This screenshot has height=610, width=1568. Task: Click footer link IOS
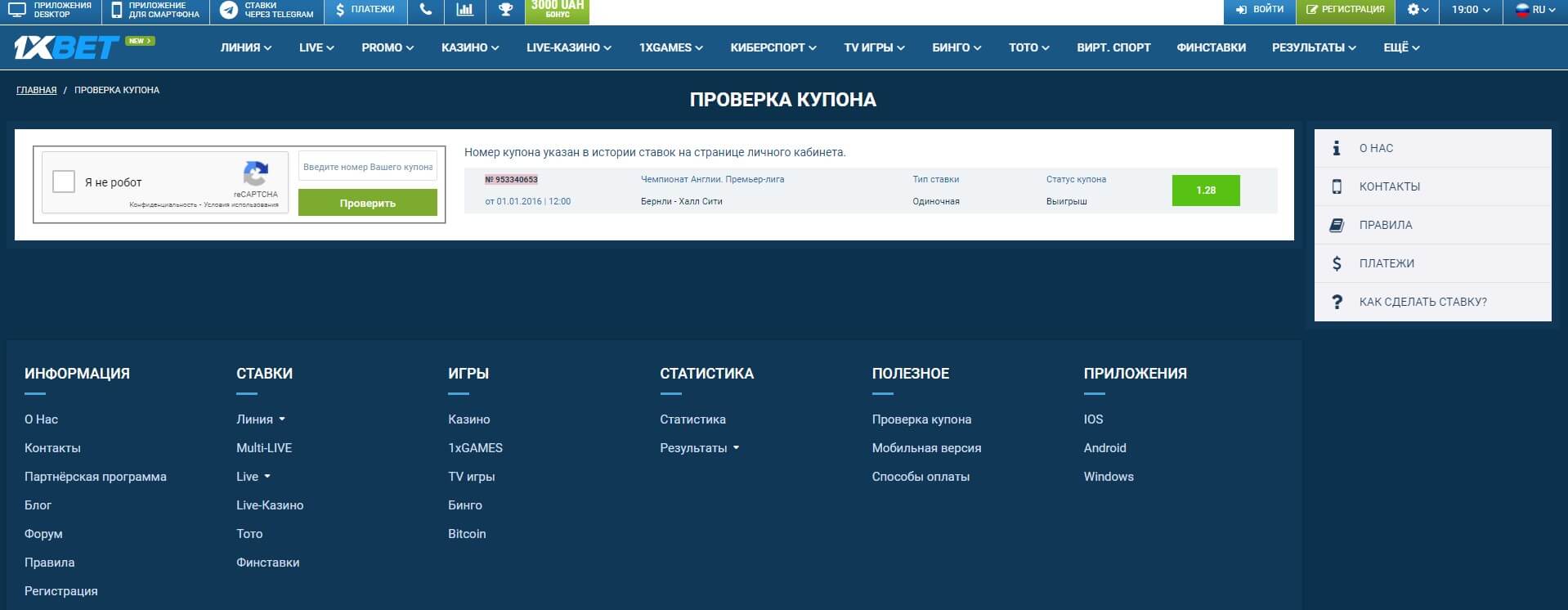(x=1093, y=419)
